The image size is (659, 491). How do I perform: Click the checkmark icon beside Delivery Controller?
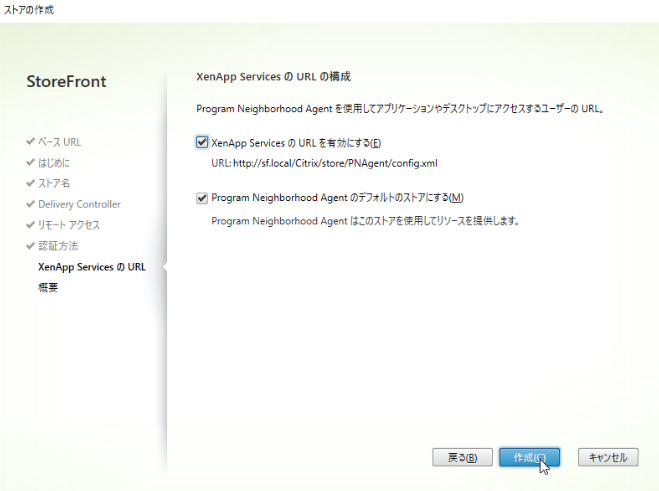tap(30, 204)
